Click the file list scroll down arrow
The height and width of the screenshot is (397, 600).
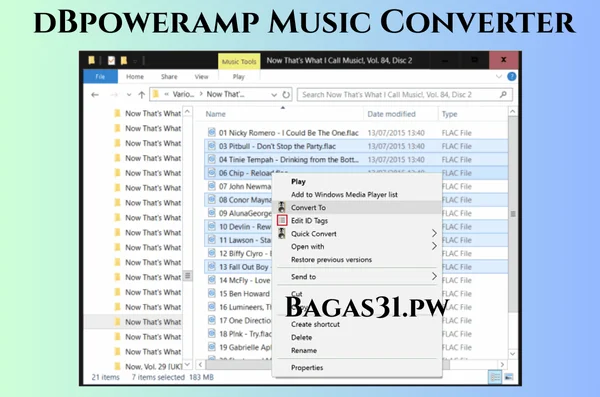pyautogui.click(x=513, y=354)
